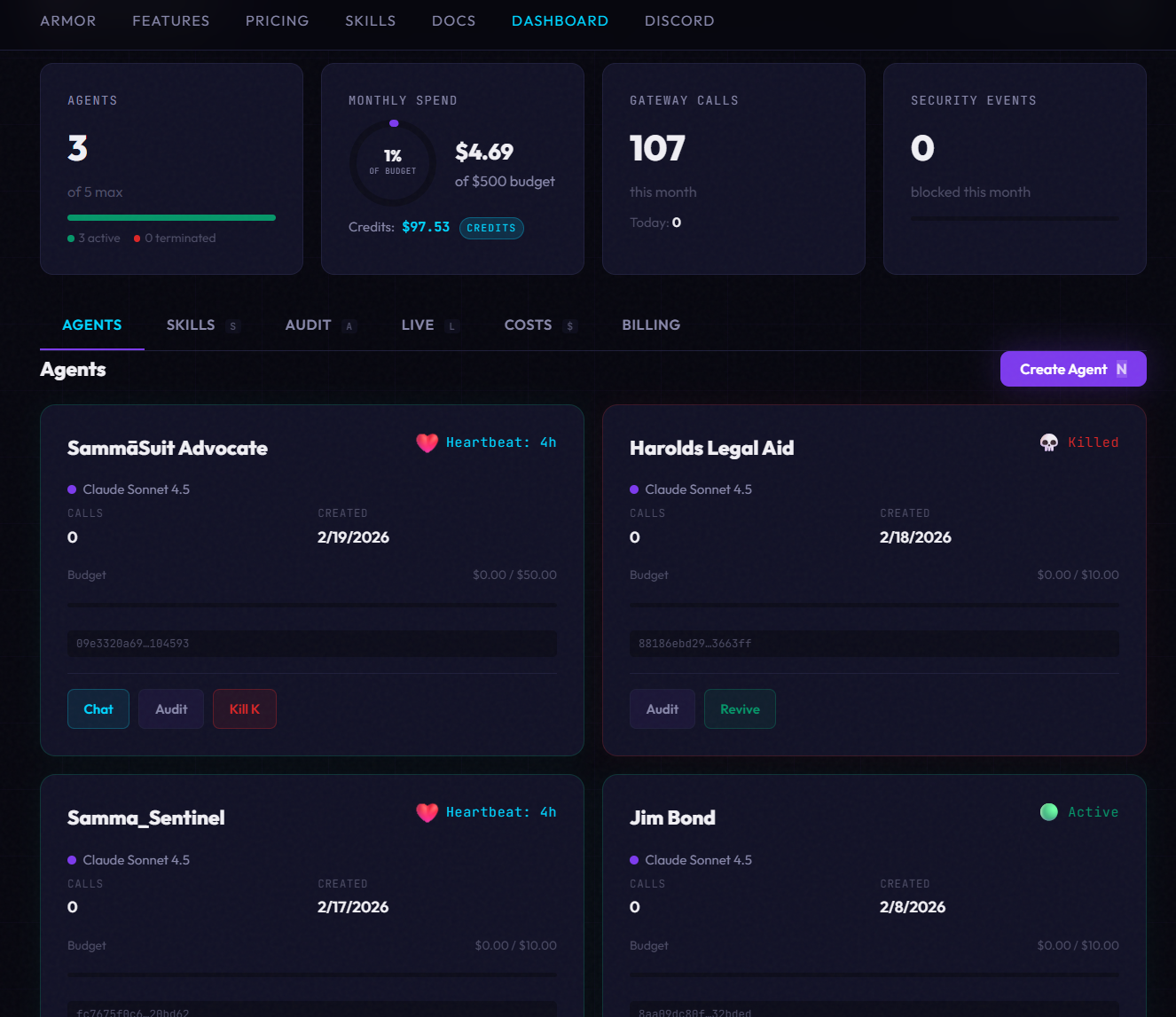Click the CREDITS badge in Monthly Spend card

point(491,228)
